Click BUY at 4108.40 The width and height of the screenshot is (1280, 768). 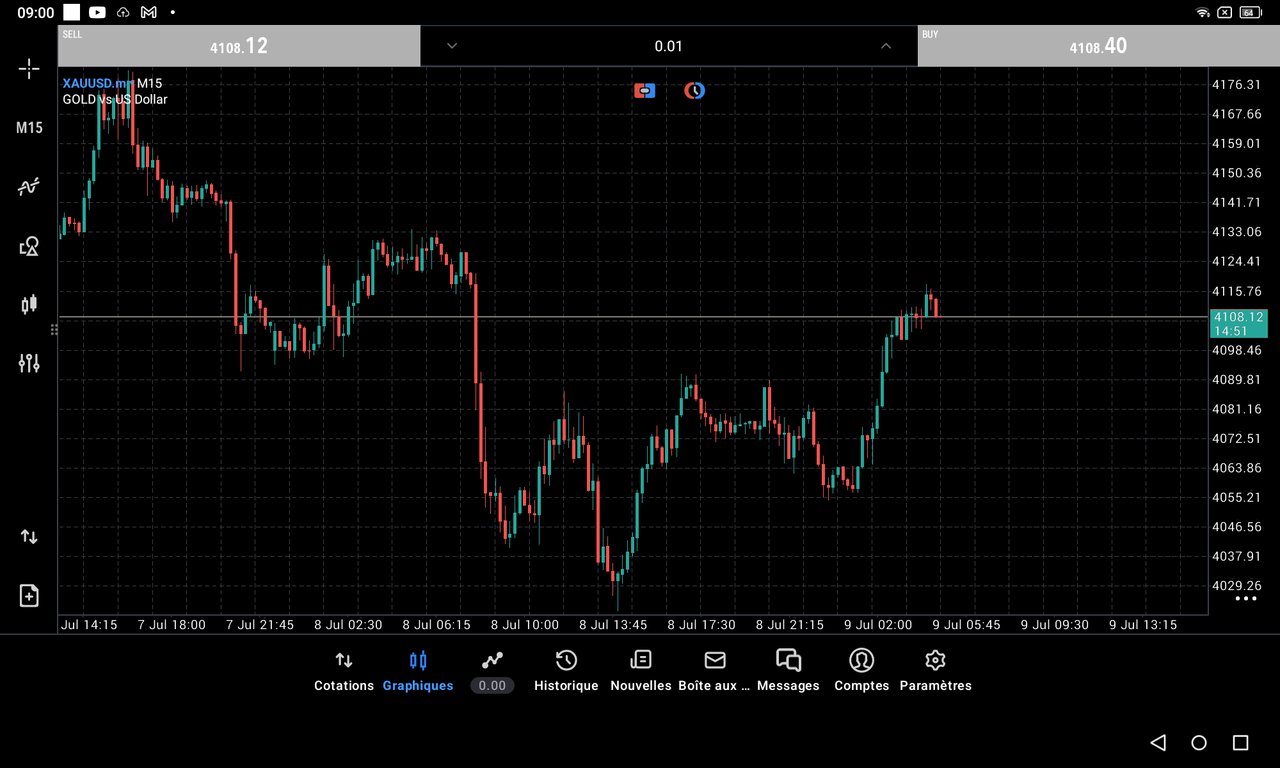coord(1098,46)
